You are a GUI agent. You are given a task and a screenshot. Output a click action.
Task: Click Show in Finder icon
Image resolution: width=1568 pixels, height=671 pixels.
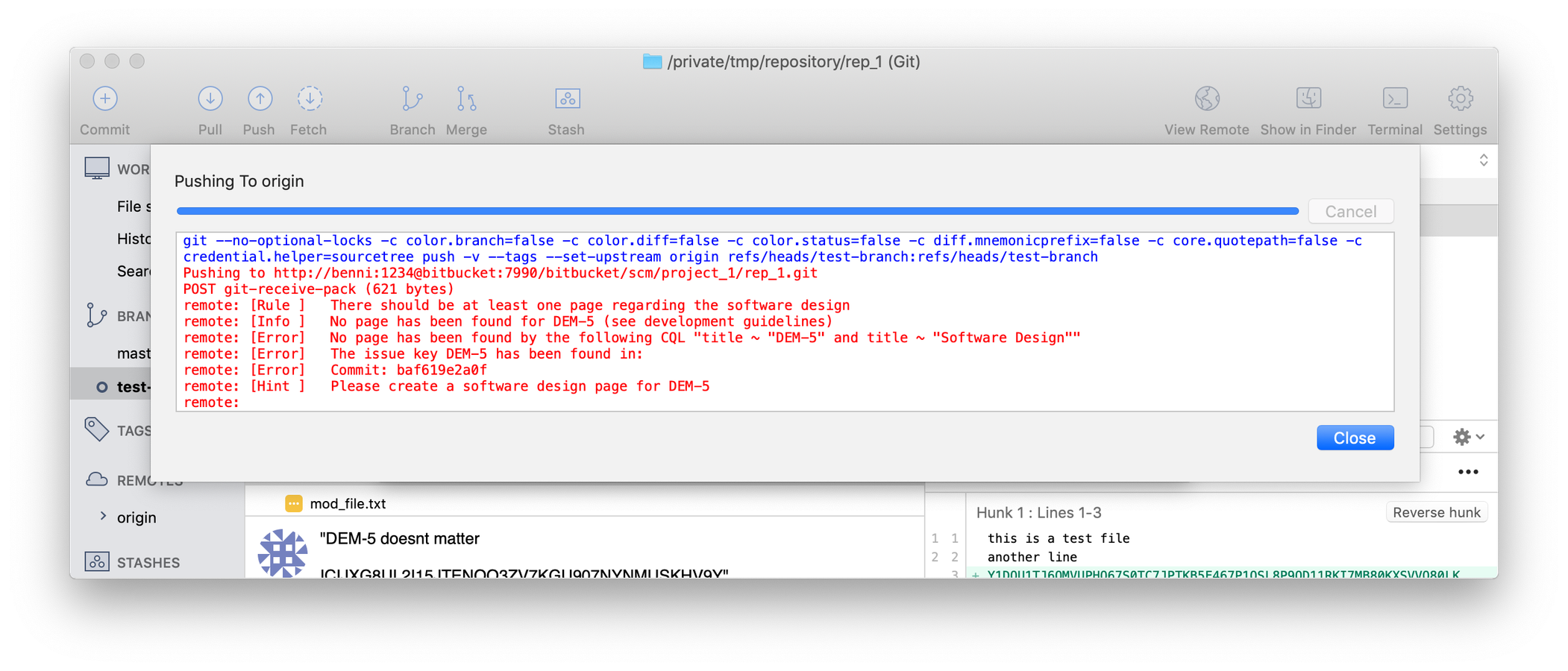(x=1308, y=99)
